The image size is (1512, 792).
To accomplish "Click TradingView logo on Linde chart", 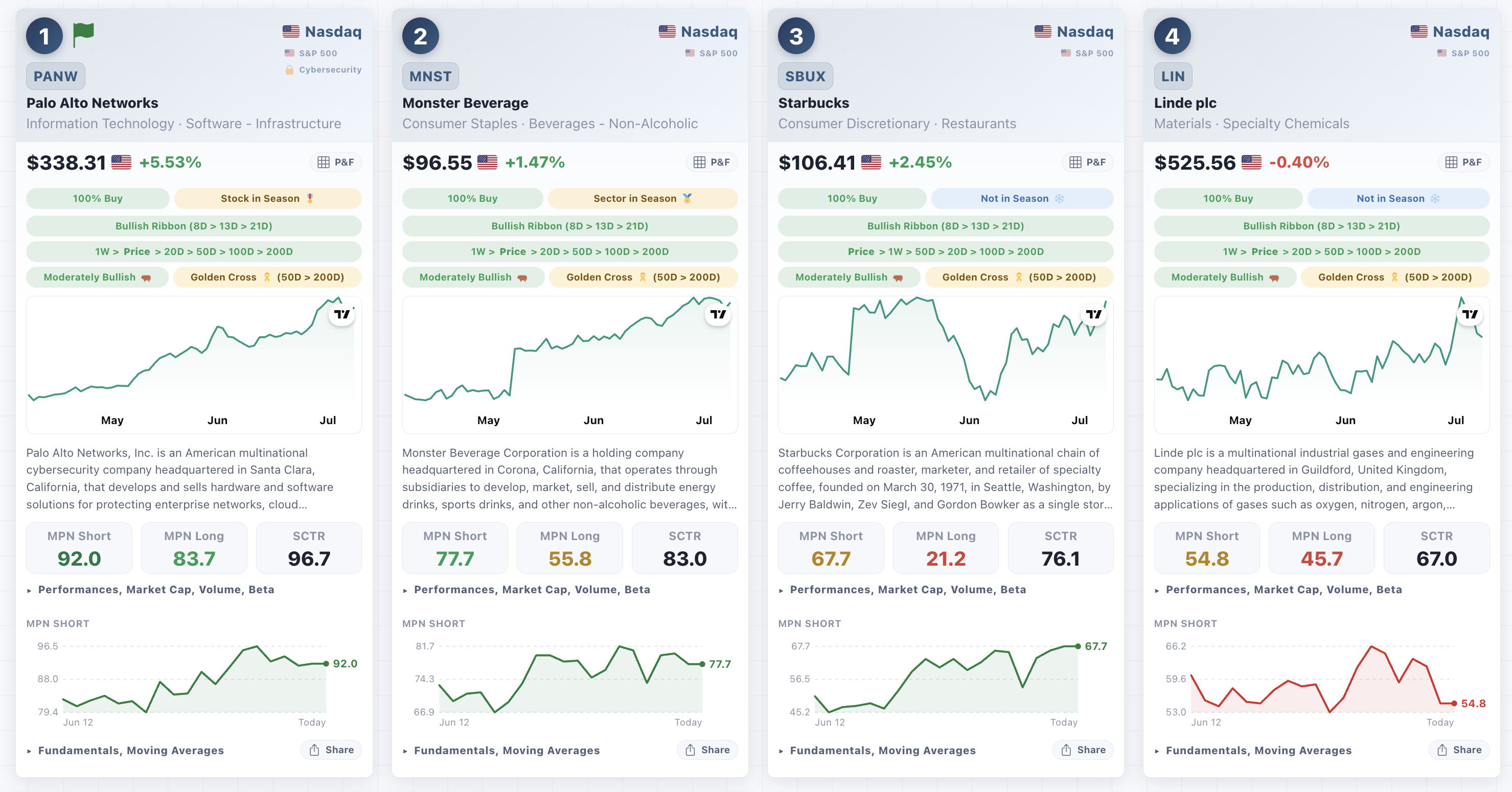I will [1469, 314].
